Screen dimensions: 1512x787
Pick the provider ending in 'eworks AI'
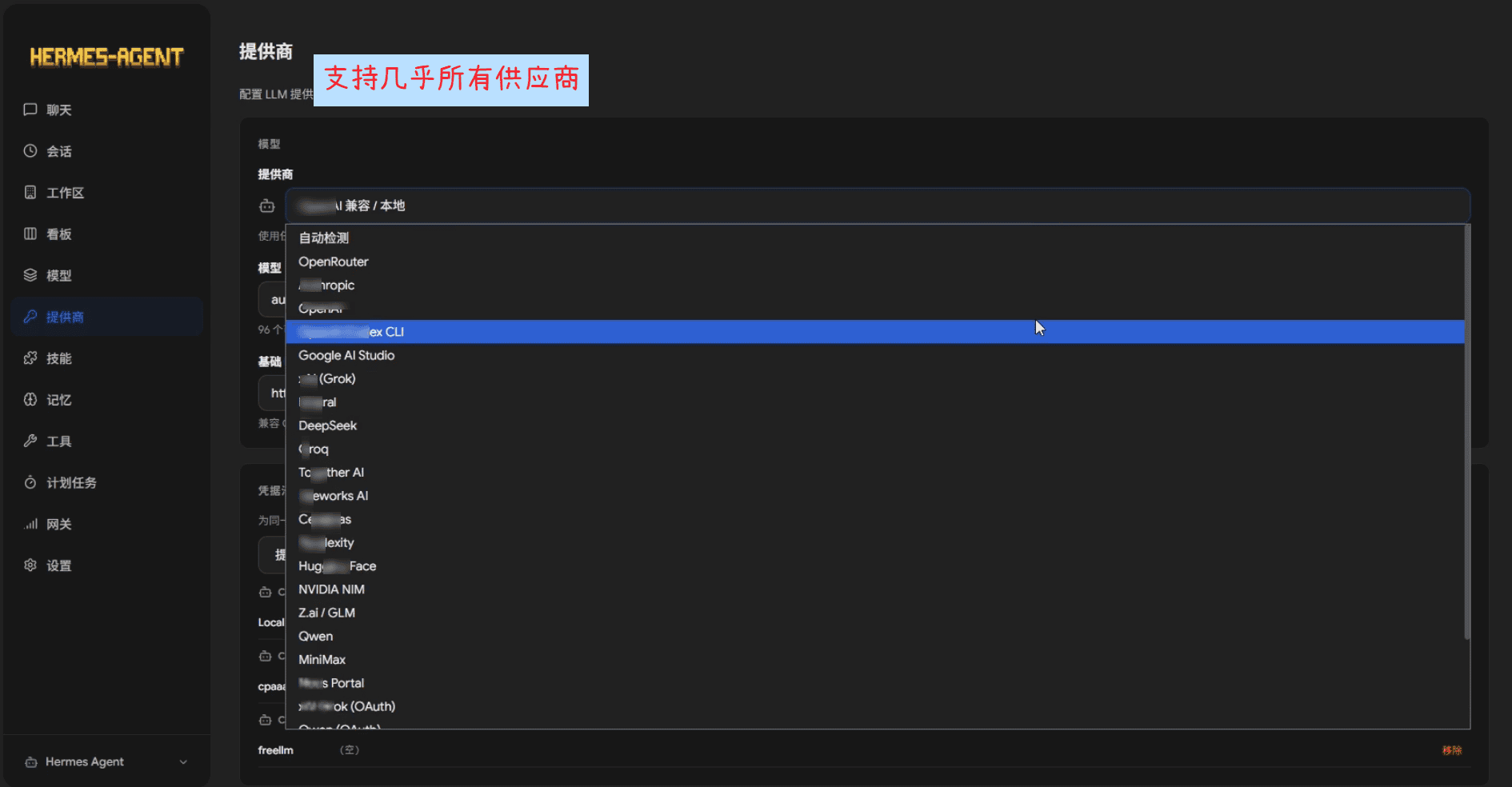point(875,496)
